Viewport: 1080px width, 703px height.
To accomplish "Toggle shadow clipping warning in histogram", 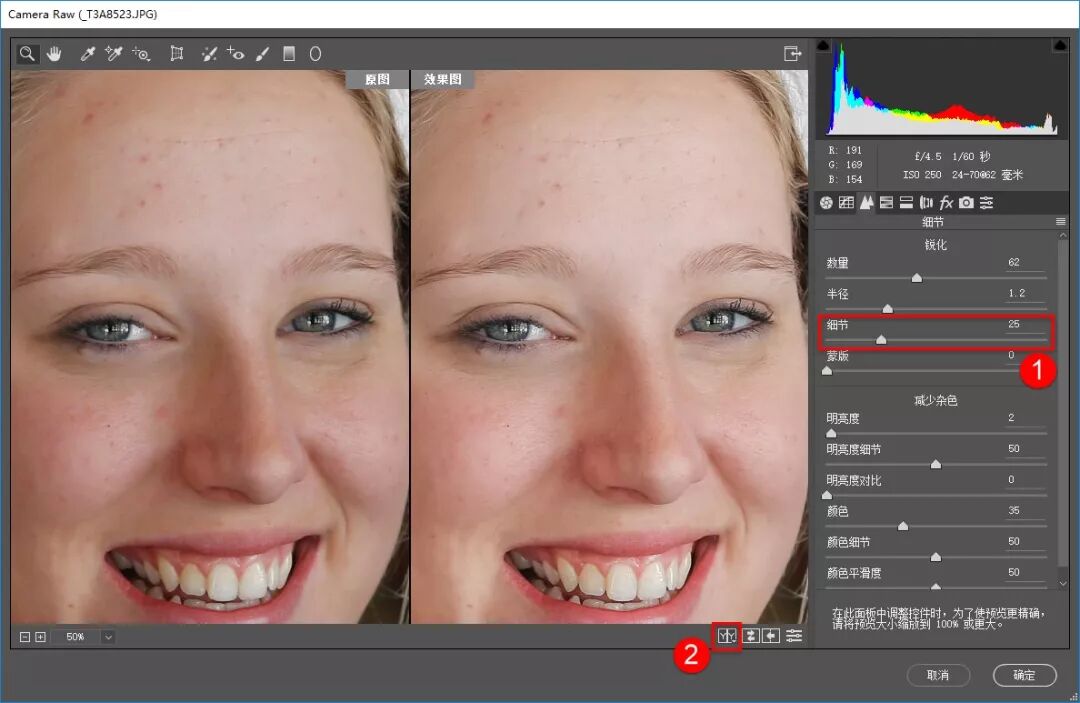I will (x=823, y=45).
